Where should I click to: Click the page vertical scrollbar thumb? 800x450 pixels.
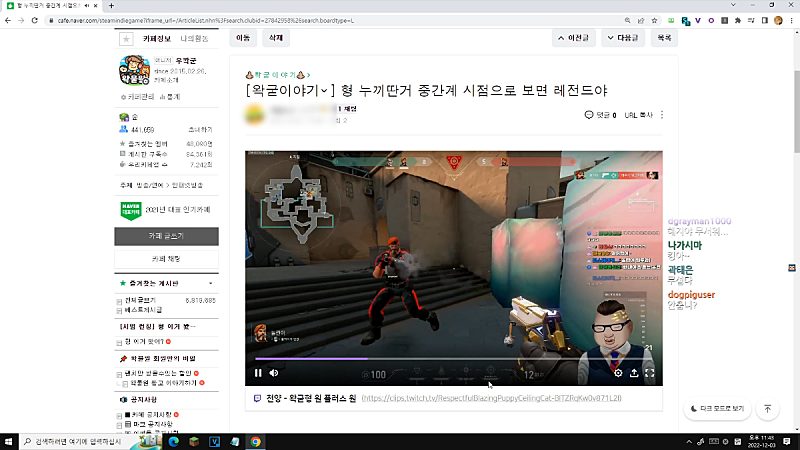click(796, 112)
